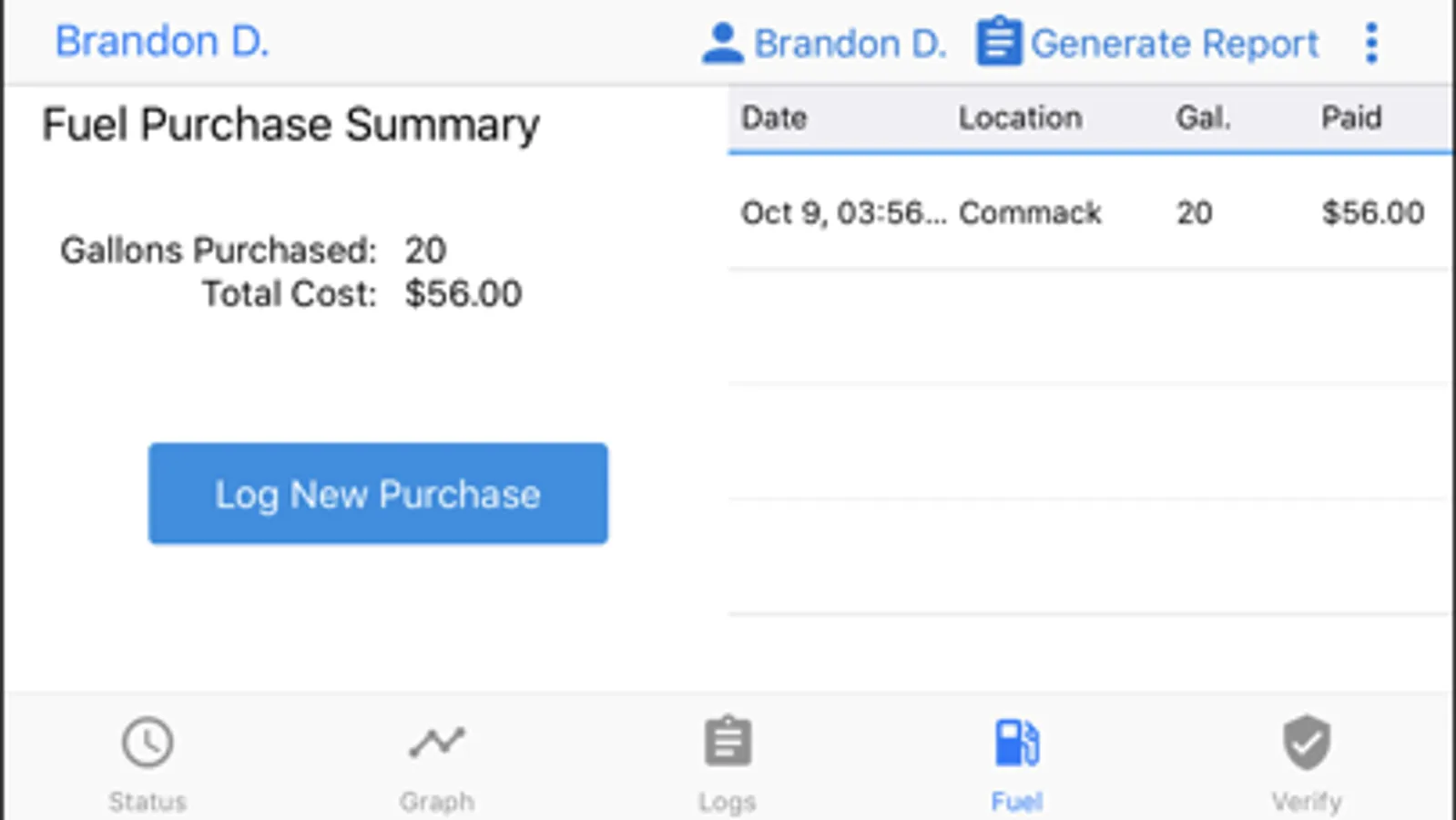Image resolution: width=1456 pixels, height=820 pixels.
Task: Click the driver profile person icon
Action: pyautogui.click(x=722, y=43)
